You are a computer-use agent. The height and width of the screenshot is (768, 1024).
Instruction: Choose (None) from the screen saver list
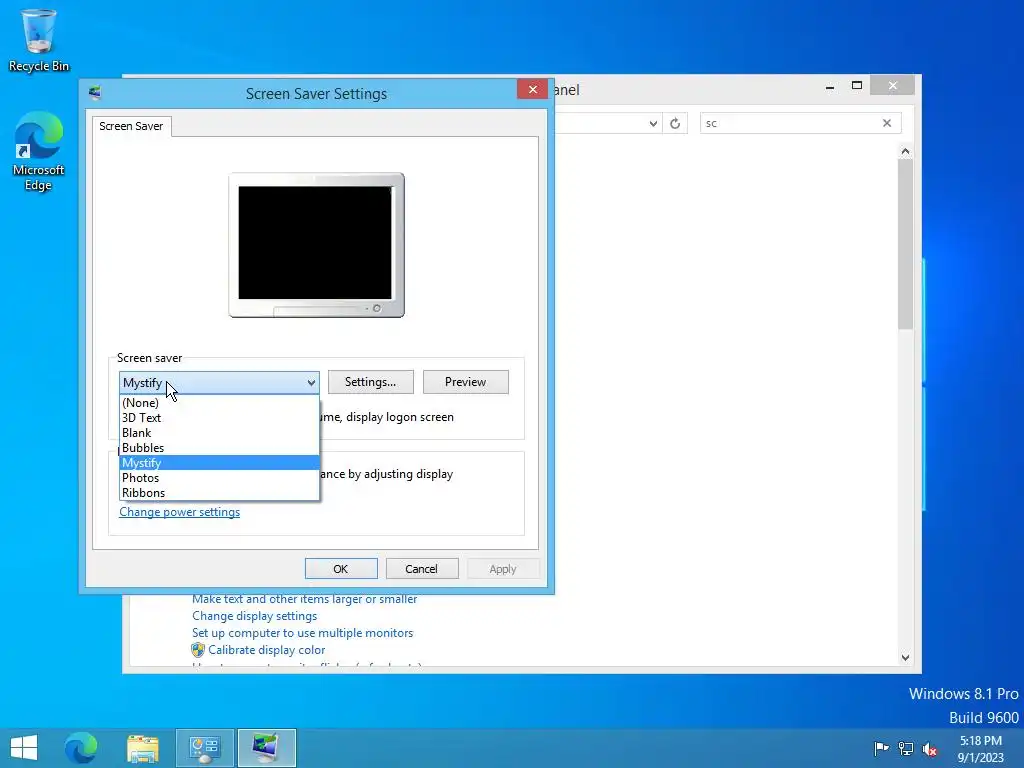tap(219, 403)
